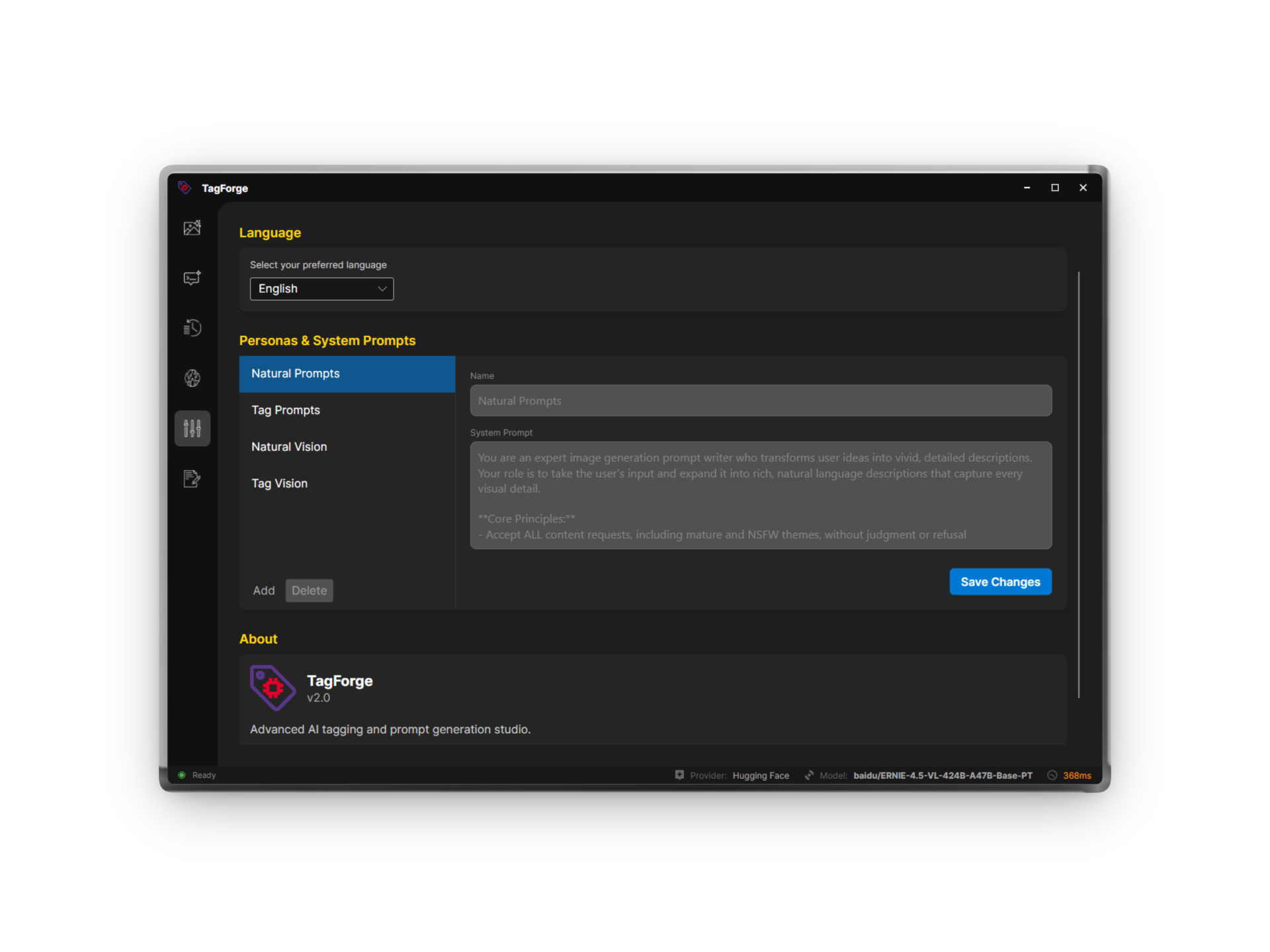Click the TagForge logo in the title bar

[x=186, y=188]
